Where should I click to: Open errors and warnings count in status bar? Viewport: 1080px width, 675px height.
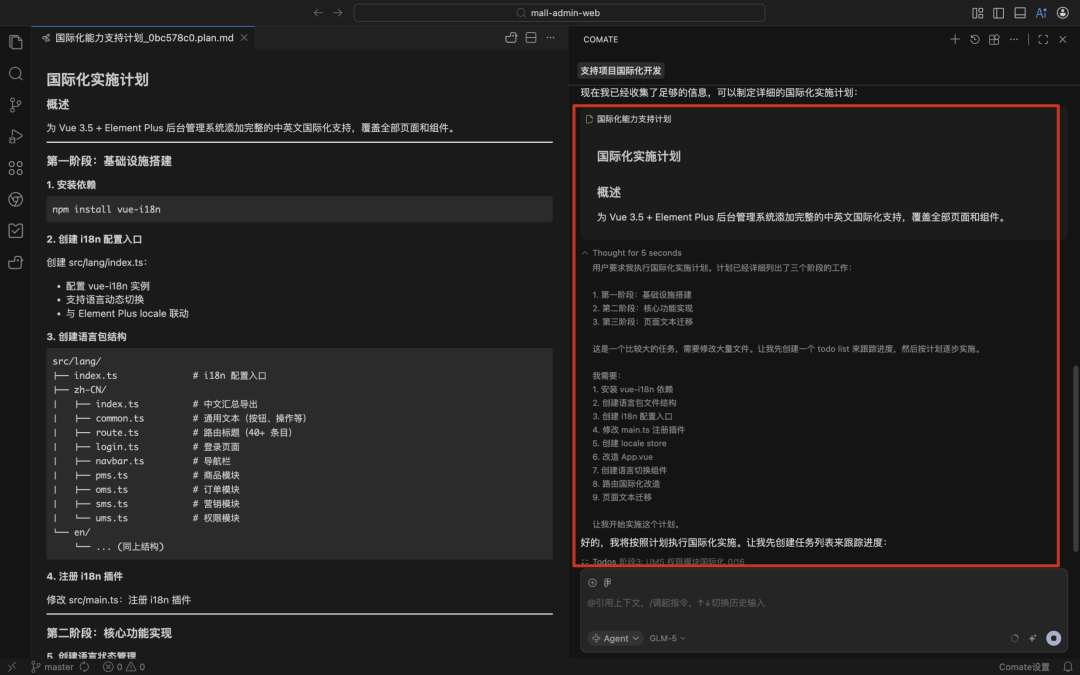pos(124,667)
